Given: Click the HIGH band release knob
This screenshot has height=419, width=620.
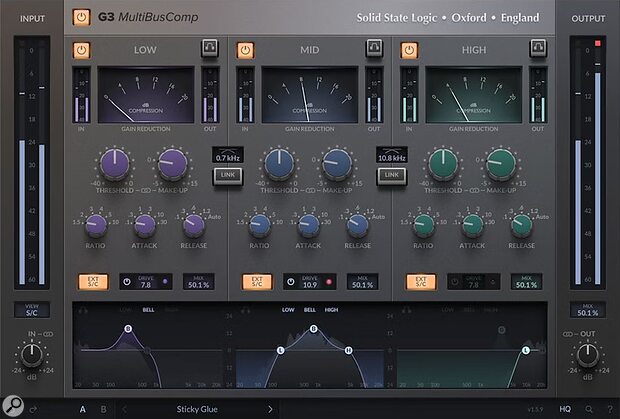Looking at the screenshot, I should (522, 225).
